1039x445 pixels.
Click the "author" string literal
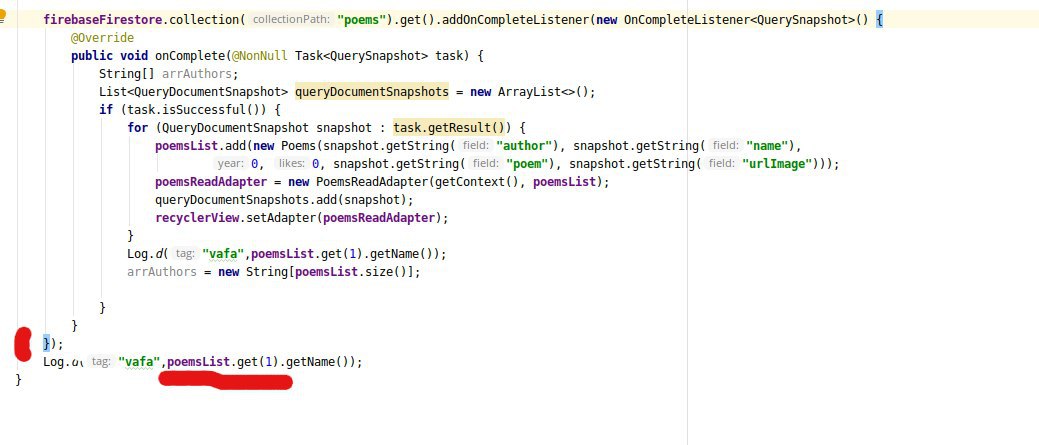click(x=525, y=145)
